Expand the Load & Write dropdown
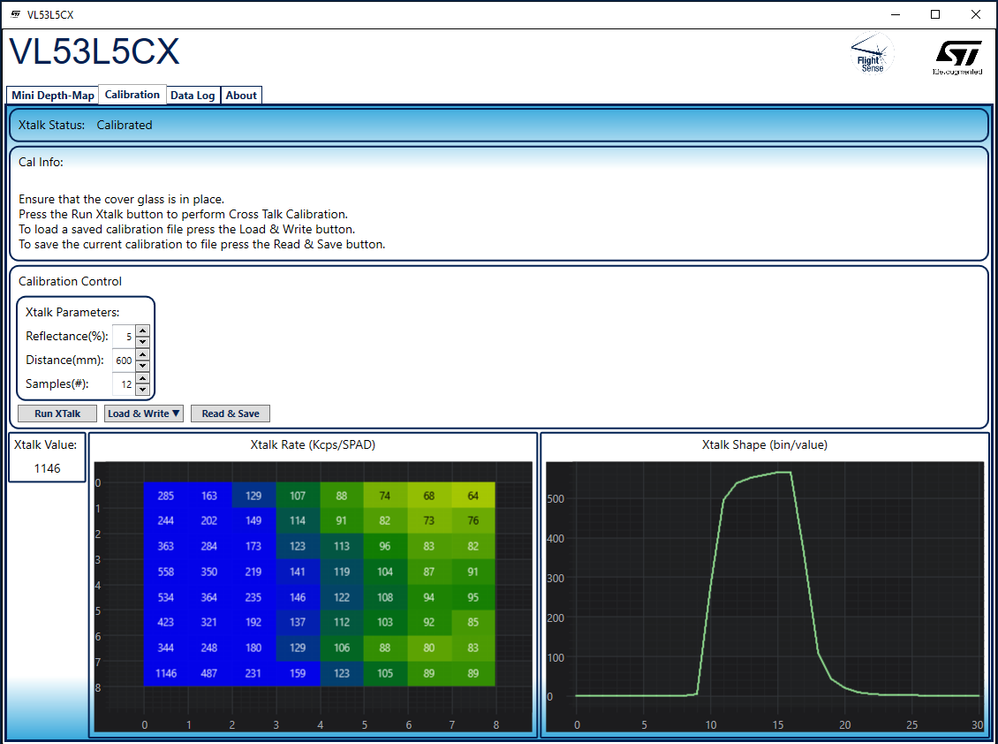 click(x=144, y=414)
